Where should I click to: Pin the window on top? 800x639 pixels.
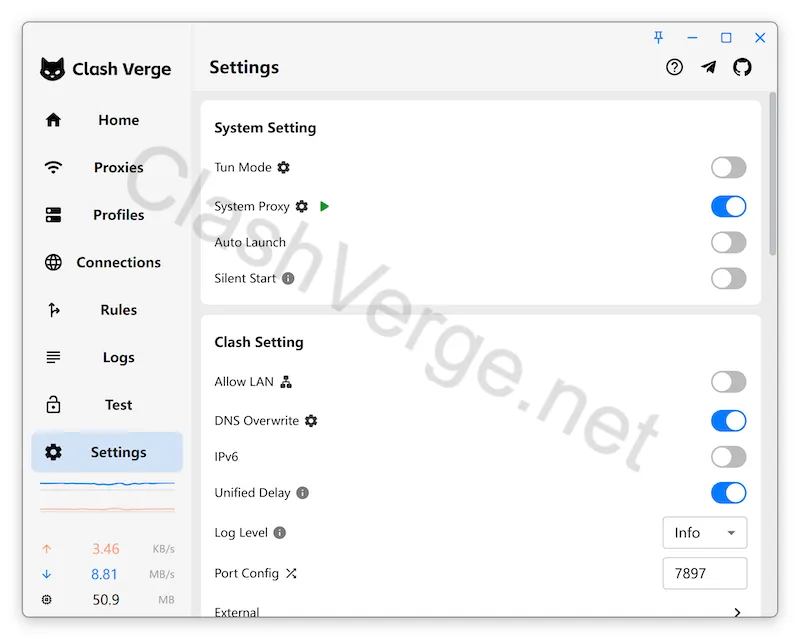tap(658, 37)
